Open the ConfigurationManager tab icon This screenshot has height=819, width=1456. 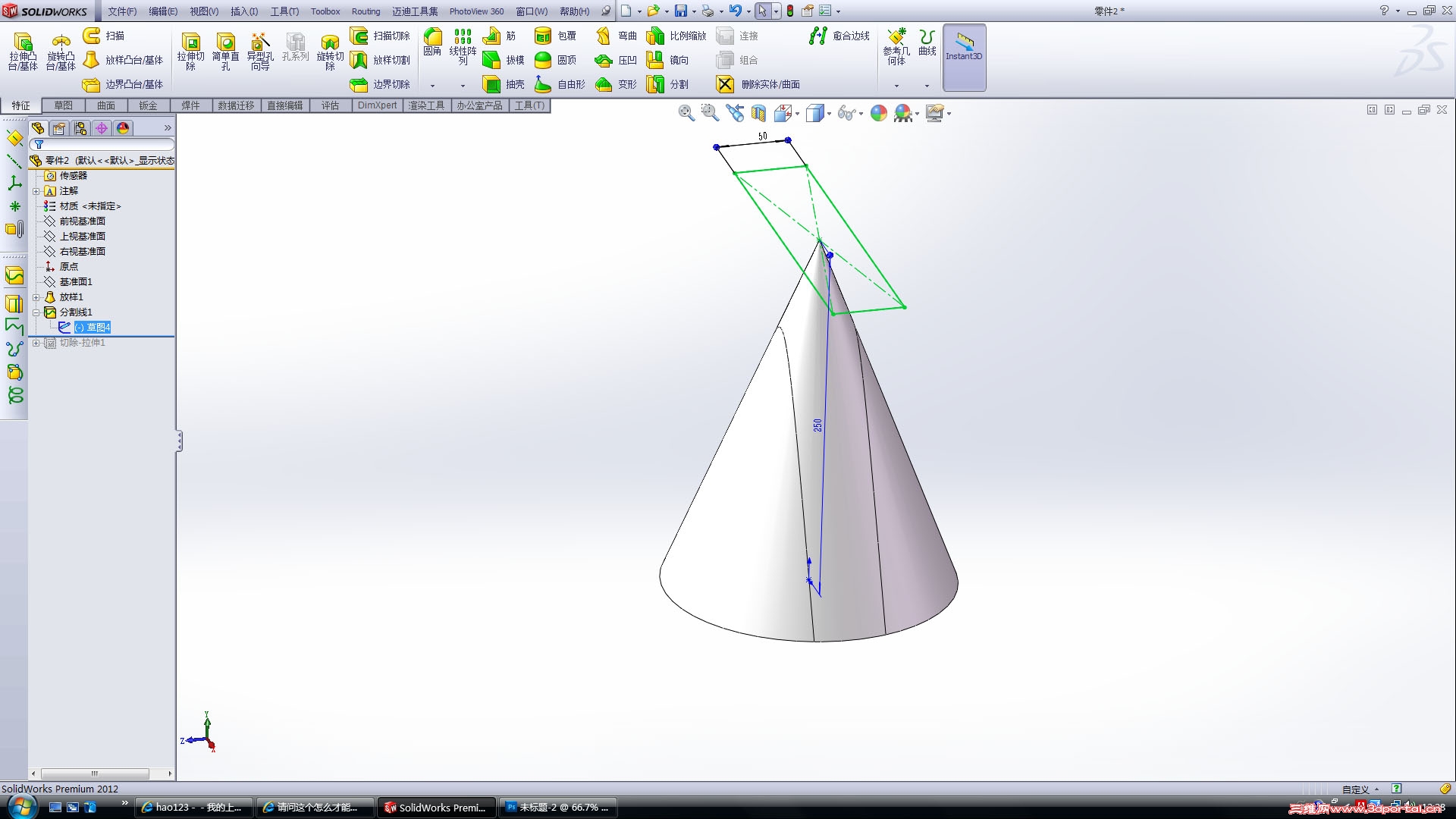(80, 128)
